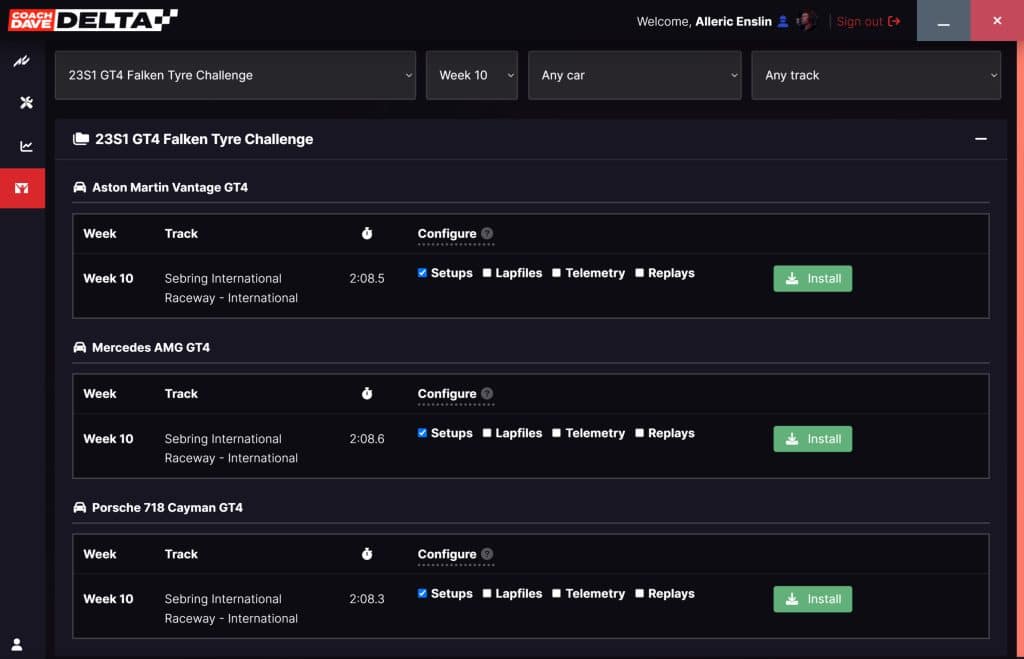
Task: Enable Lapfiles for Mercedes AMG GT4
Action: (x=487, y=433)
